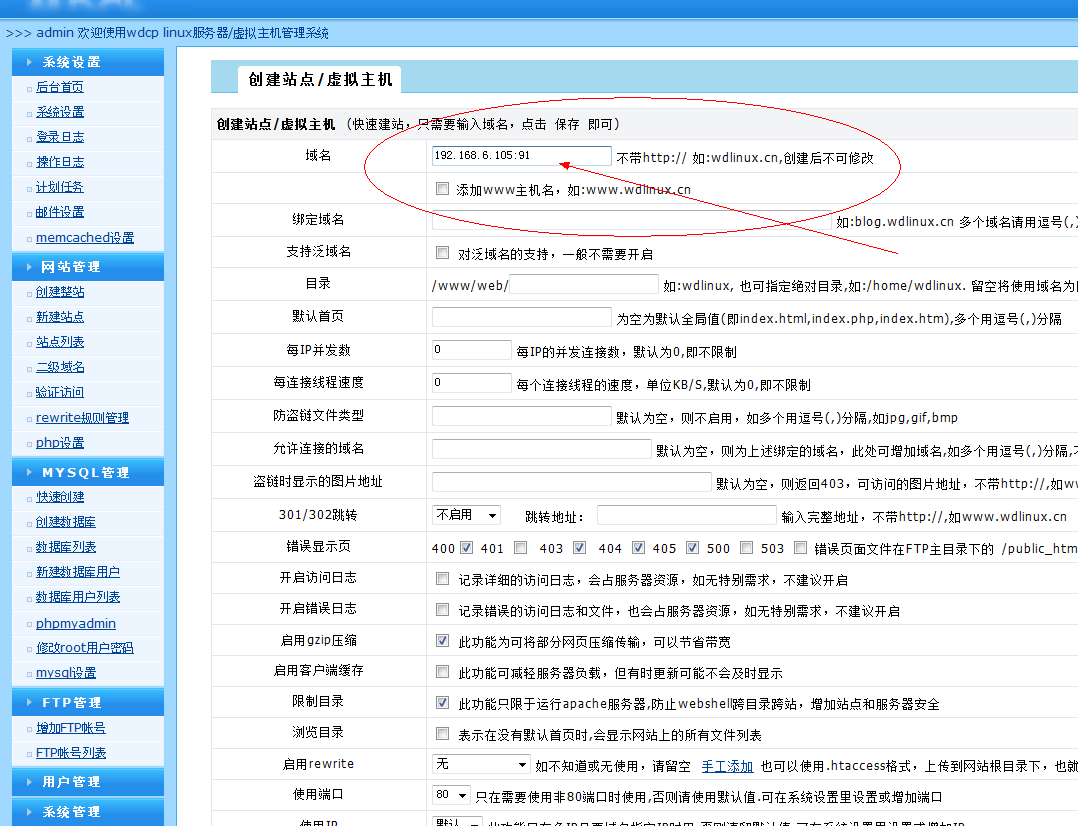Image resolution: width=1078 pixels, height=826 pixels.
Task: Uncheck error page 405 checkbox
Action: tap(692, 547)
